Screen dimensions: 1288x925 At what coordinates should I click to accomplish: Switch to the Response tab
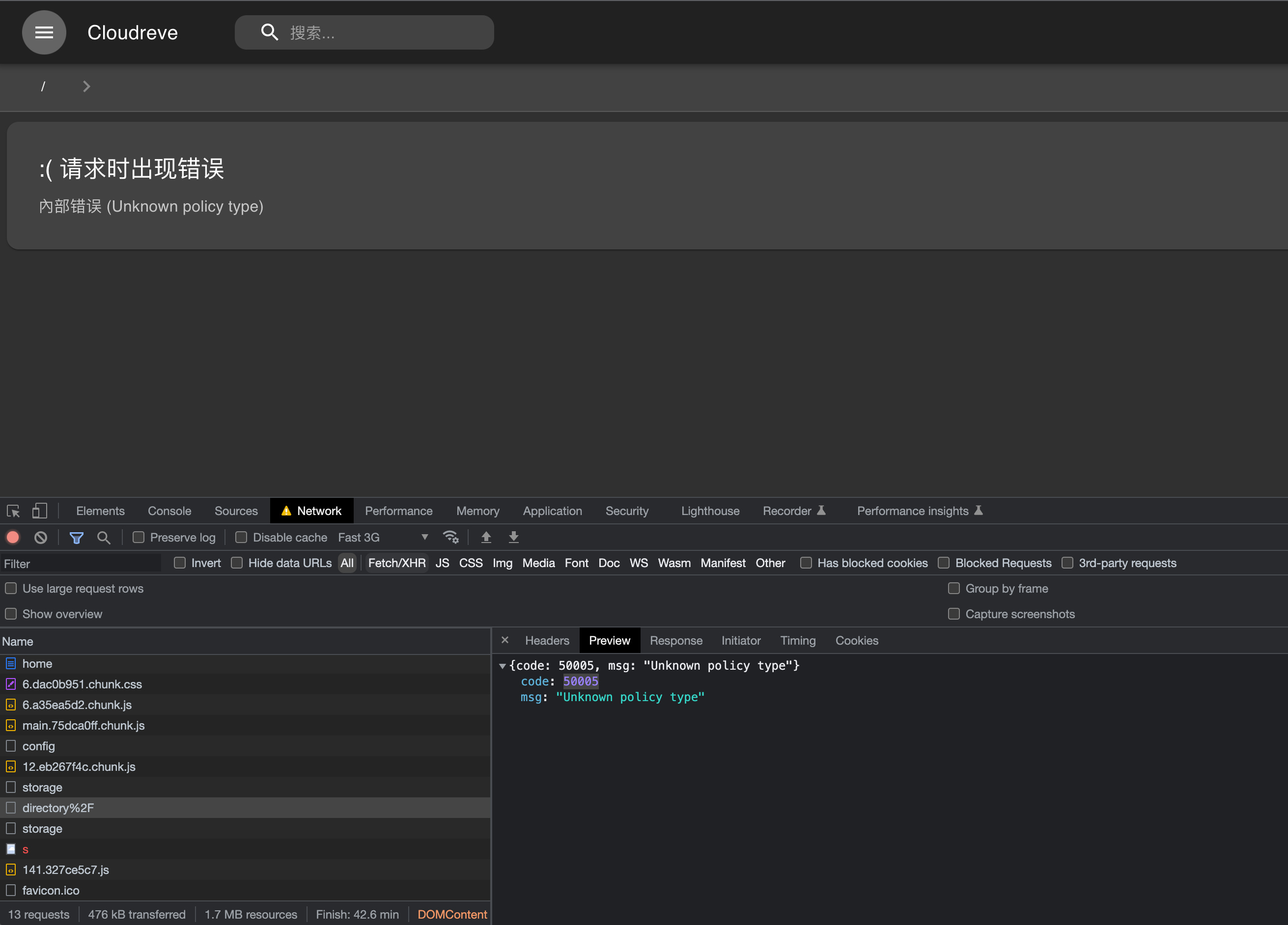pos(676,640)
